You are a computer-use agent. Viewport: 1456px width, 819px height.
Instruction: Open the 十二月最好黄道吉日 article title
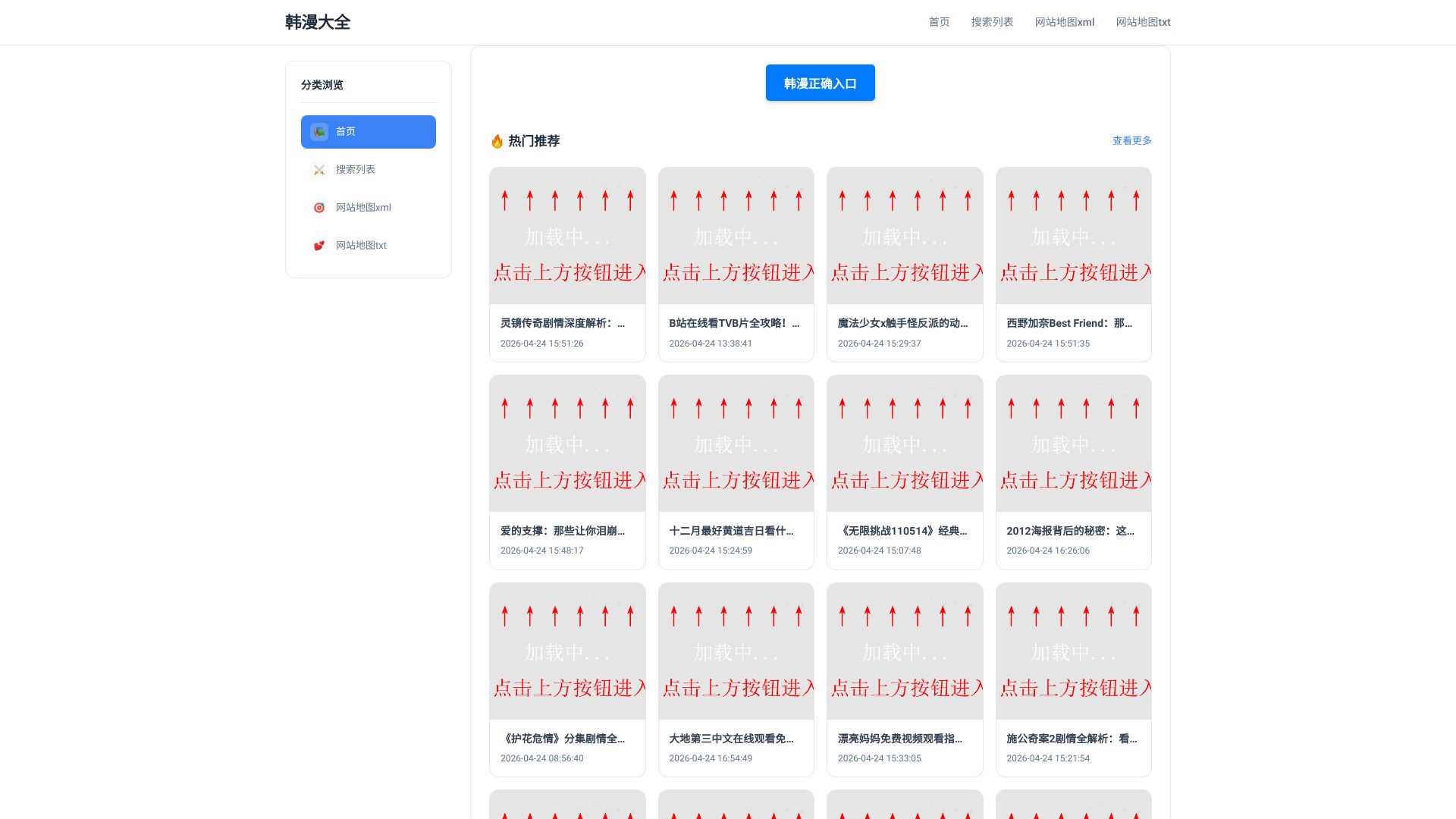[x=732, y=531]
